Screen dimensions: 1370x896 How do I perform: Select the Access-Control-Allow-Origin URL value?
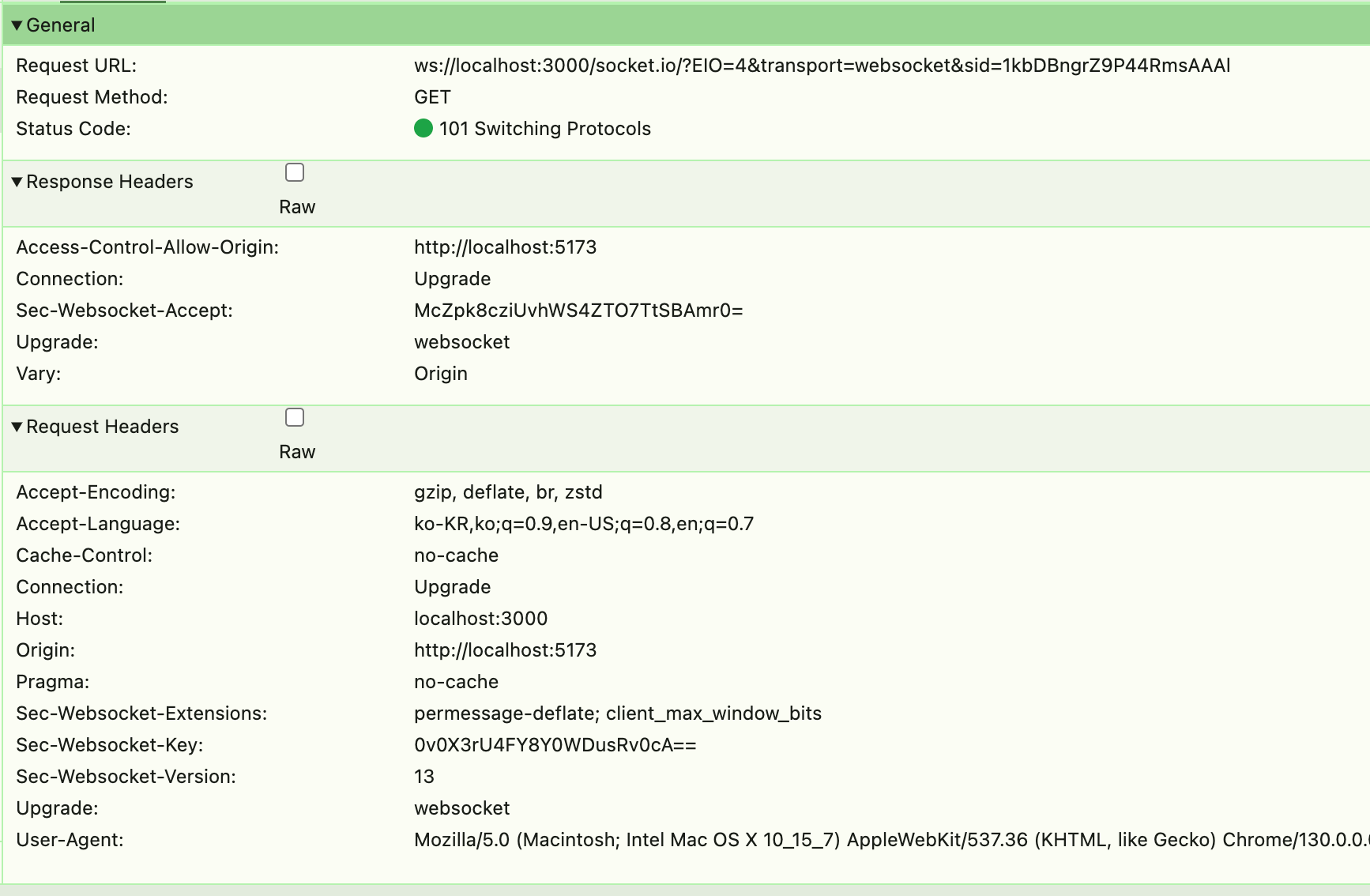pos(505,247)
